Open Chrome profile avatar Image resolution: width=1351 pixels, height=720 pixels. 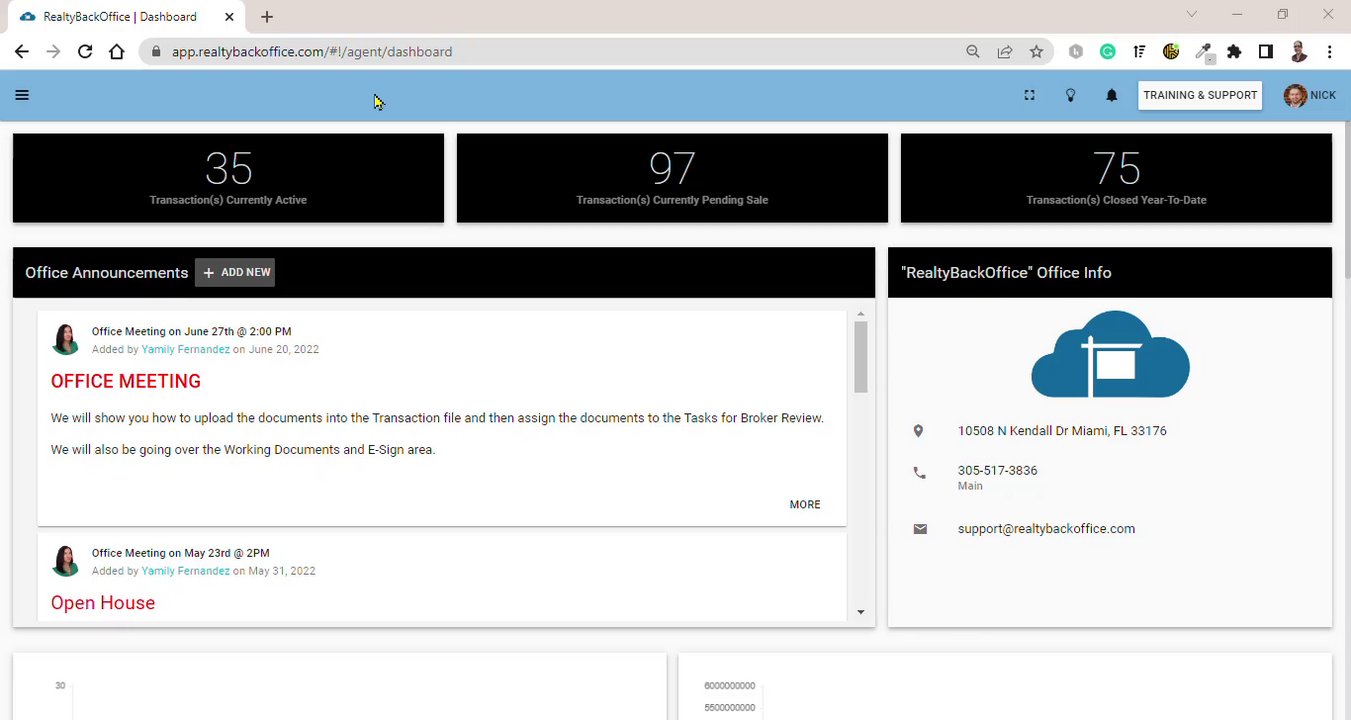click(1298, 51)
